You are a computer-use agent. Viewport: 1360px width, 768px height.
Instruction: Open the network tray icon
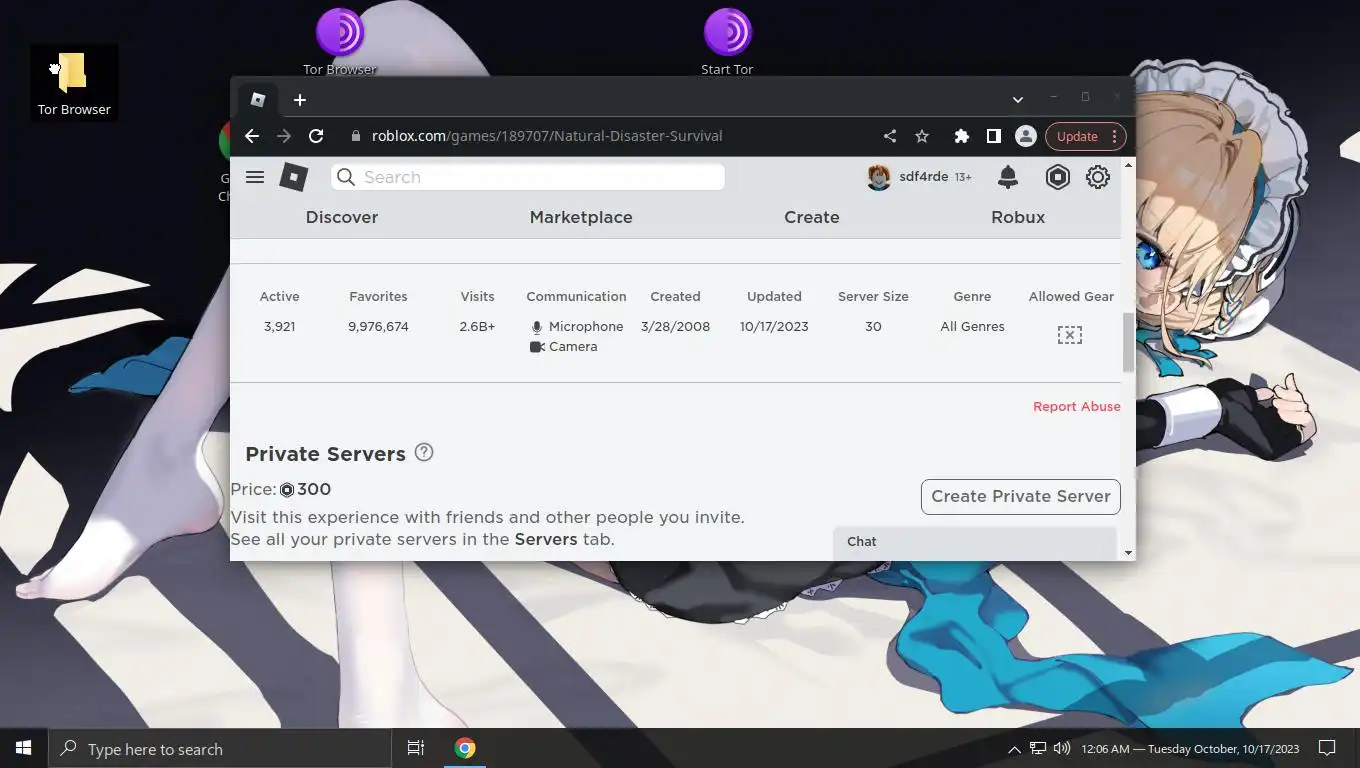click(1038, 748)
